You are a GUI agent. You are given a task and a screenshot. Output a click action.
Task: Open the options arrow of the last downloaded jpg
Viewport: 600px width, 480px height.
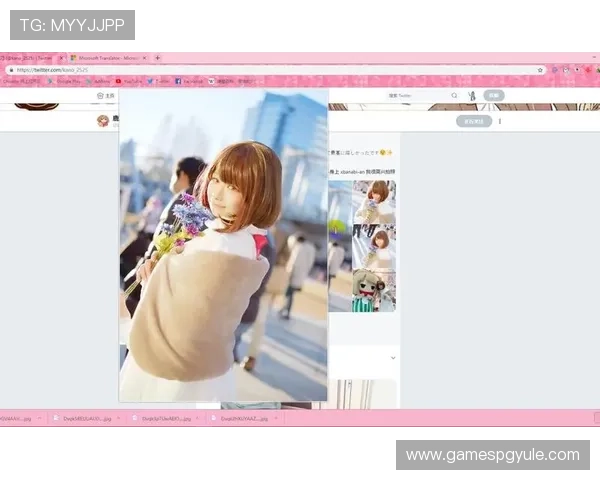pyautogui.click(x=276, y=418)
